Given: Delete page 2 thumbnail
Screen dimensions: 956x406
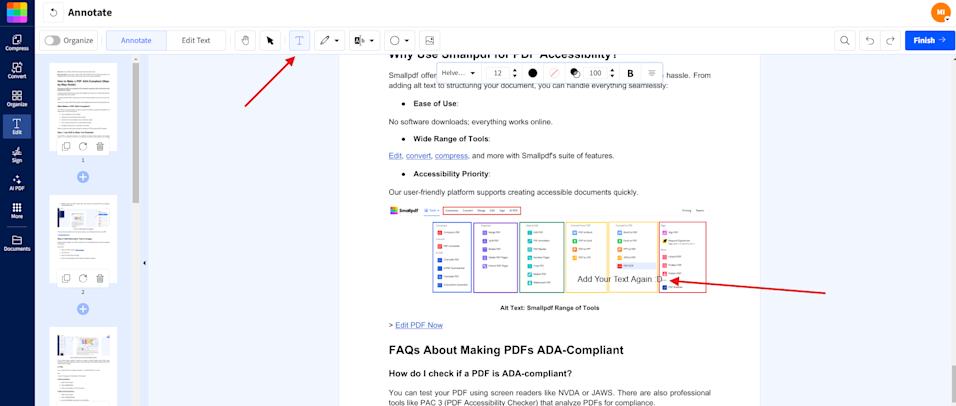Looking at the screenshot, I should pyautogui.click(x=100, y=279).
